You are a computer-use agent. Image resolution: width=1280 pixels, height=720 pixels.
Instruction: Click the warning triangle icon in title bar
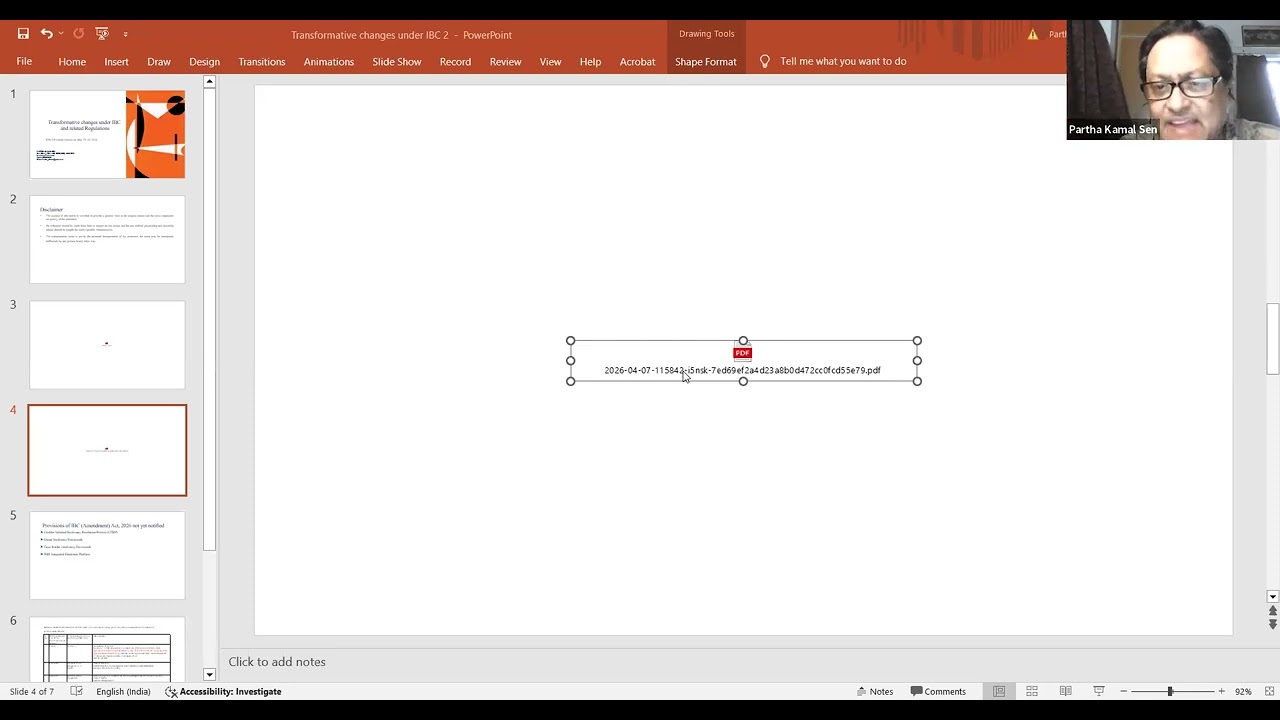[1033, 34]
